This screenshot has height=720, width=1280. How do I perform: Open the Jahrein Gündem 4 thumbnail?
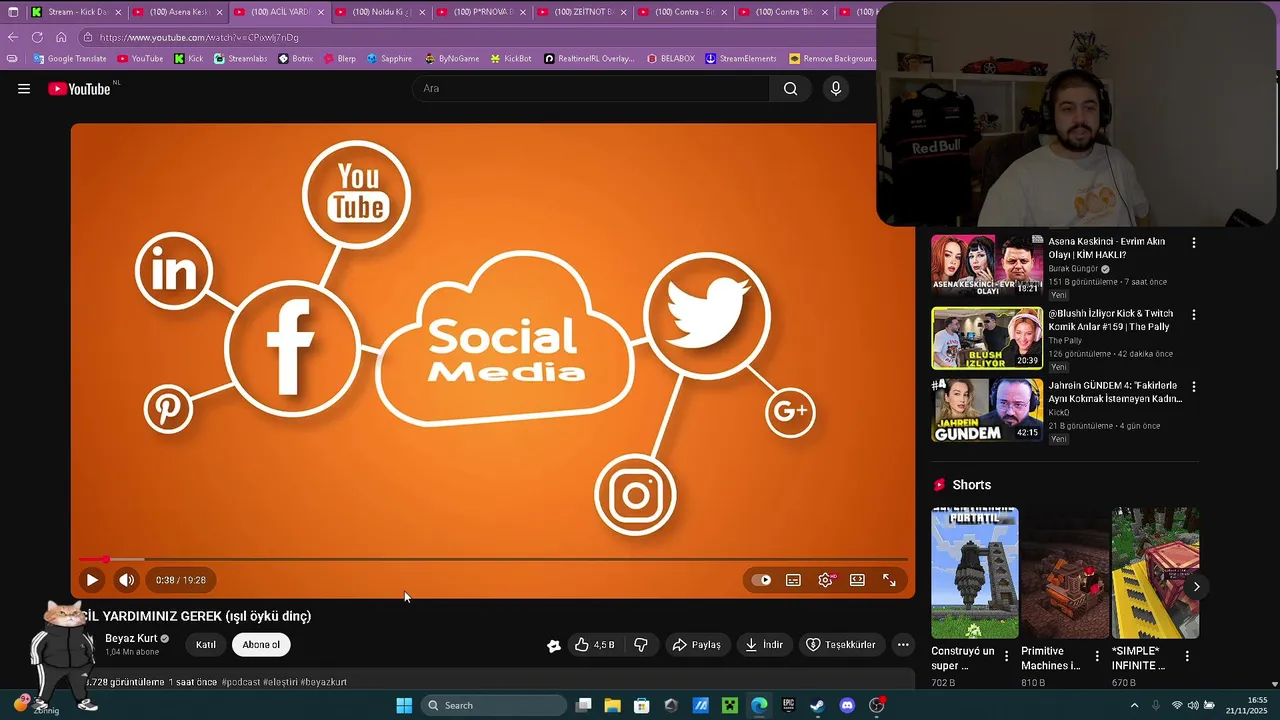[x=987, y=410]
